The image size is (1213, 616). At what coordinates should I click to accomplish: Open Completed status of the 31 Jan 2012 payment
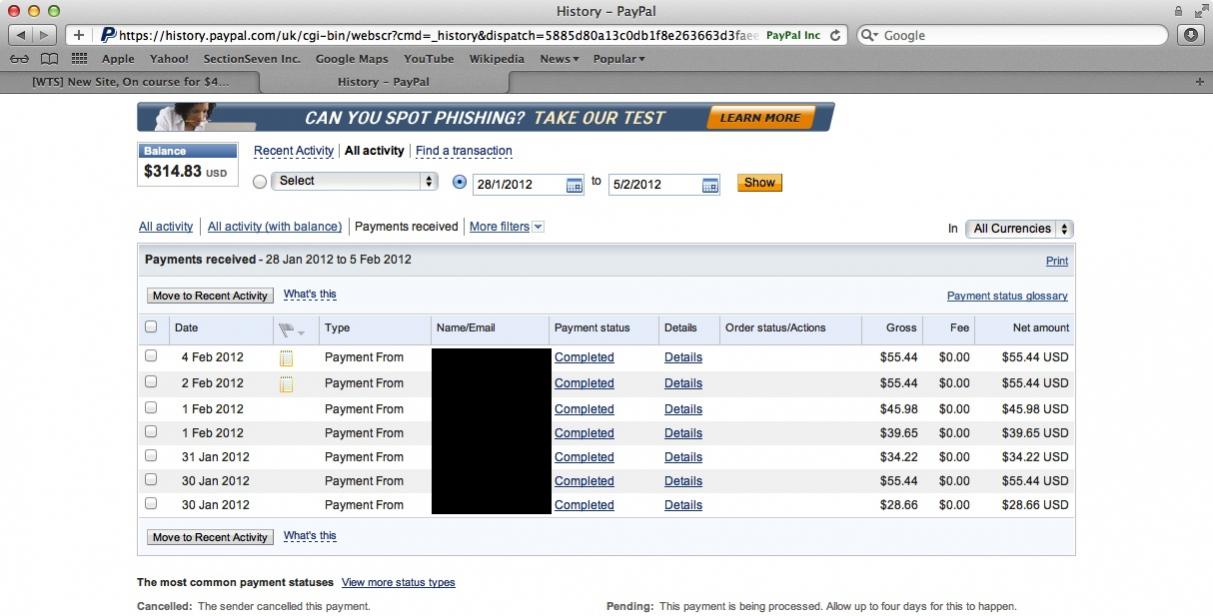584,457
